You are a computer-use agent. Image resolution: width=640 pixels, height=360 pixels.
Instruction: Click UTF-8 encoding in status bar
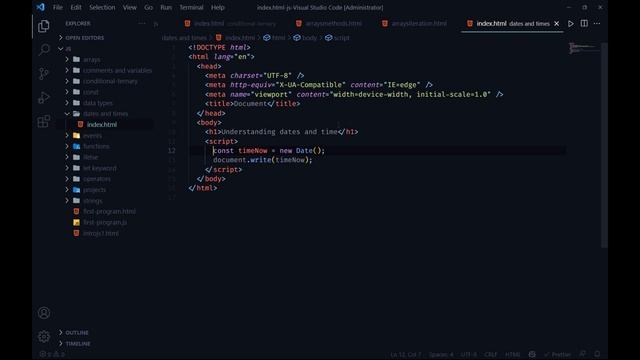469,354
